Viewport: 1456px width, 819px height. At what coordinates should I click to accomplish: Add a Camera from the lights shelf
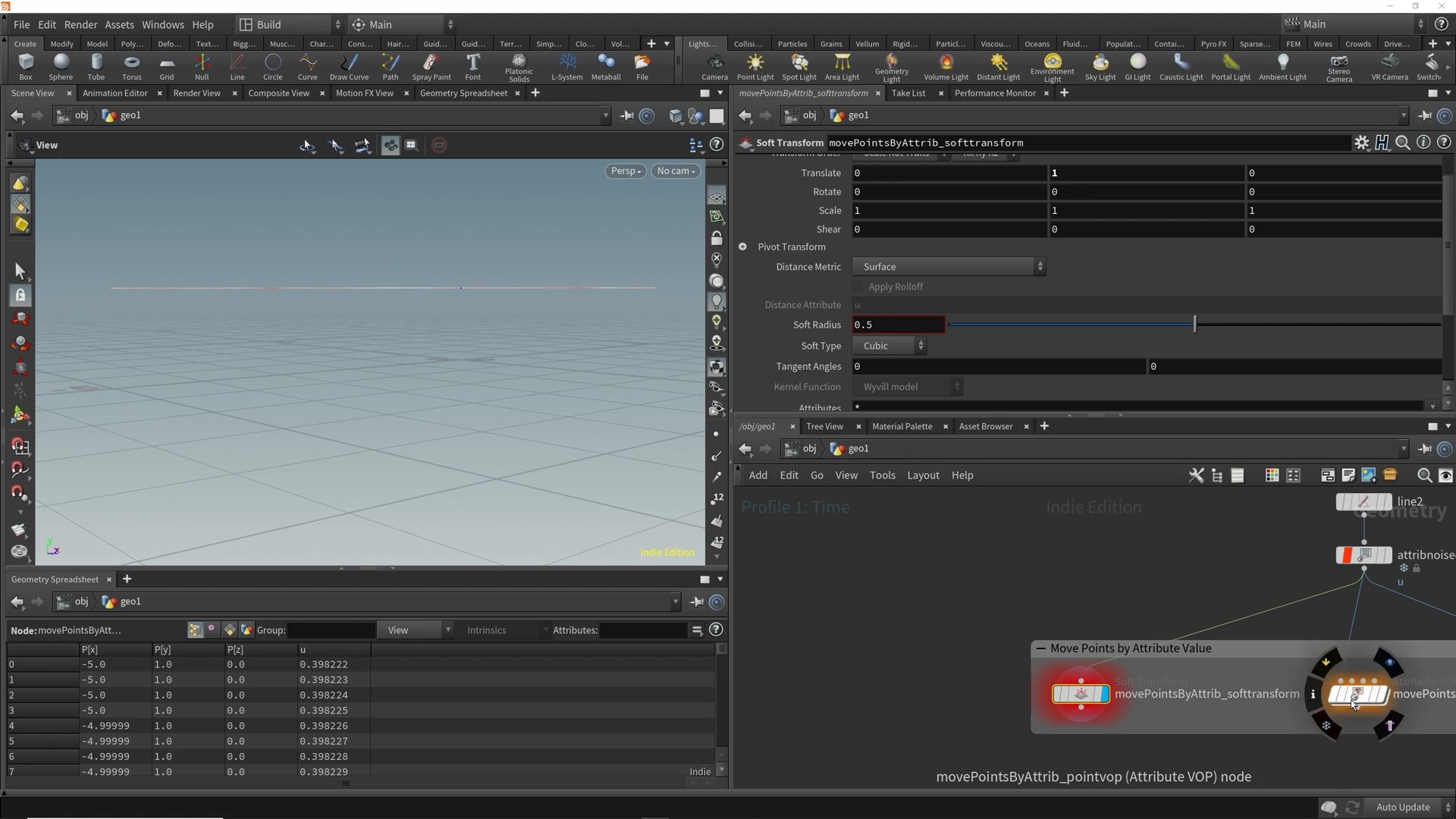pyautogui.click(x=714, y=67)
